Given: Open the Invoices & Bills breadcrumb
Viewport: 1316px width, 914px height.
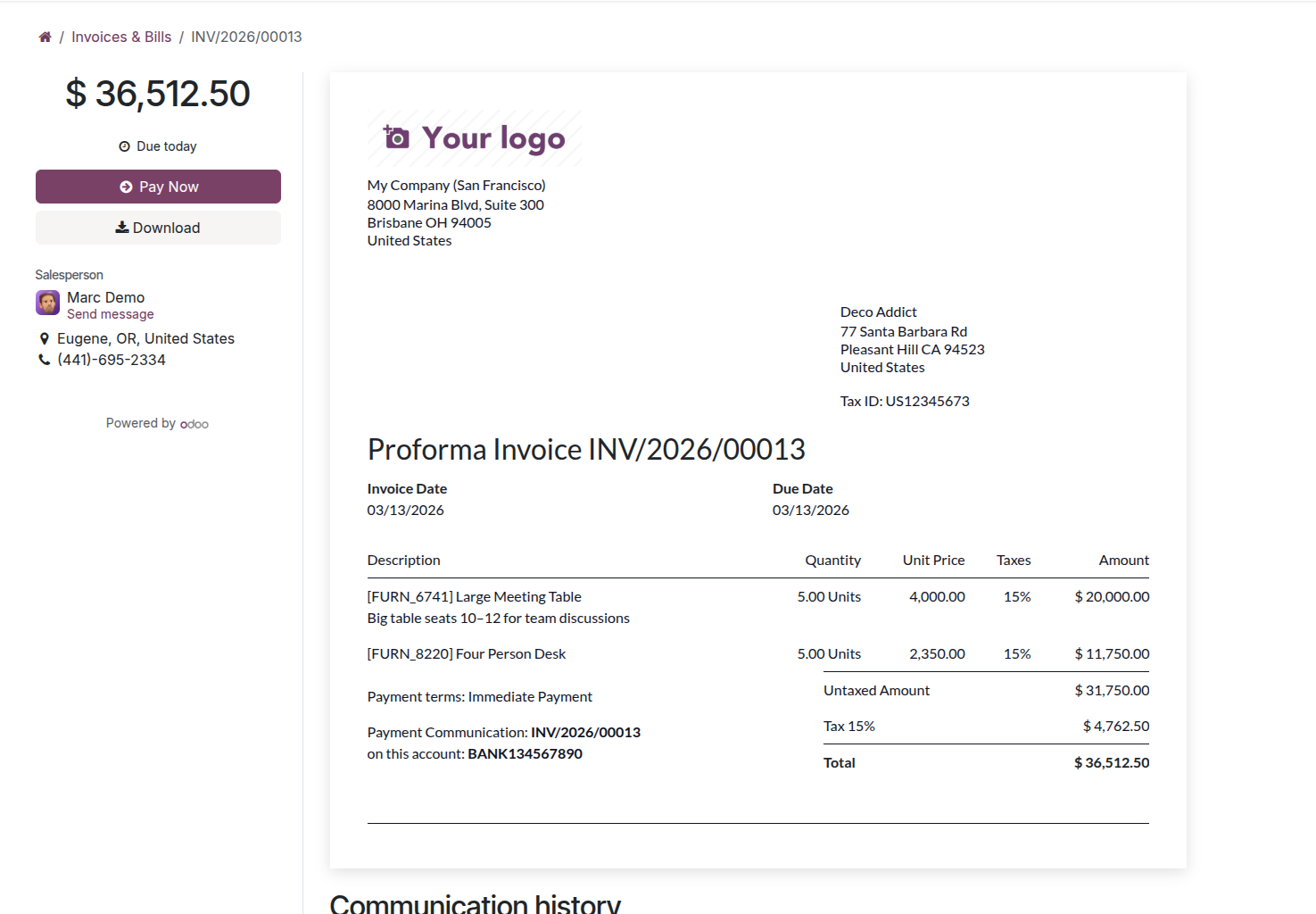Looking at the screenshot, I should (x=121, y=37).
